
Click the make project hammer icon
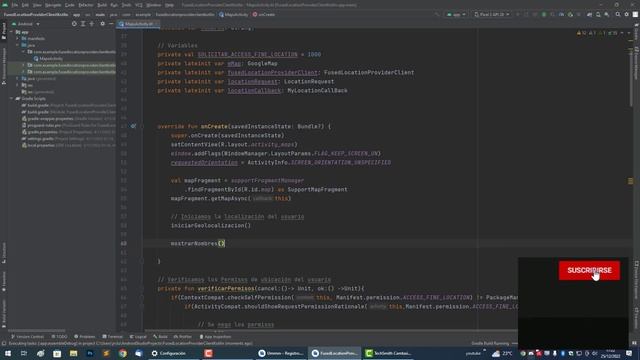[437, 14]
